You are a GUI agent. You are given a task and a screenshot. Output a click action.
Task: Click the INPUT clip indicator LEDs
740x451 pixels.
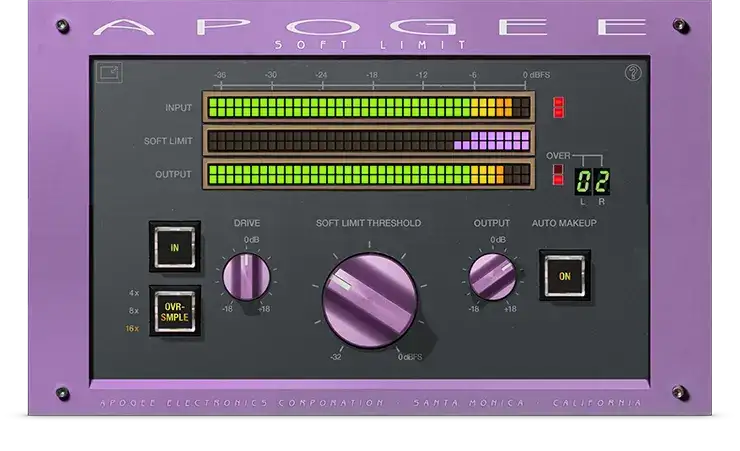pos(559,108)
